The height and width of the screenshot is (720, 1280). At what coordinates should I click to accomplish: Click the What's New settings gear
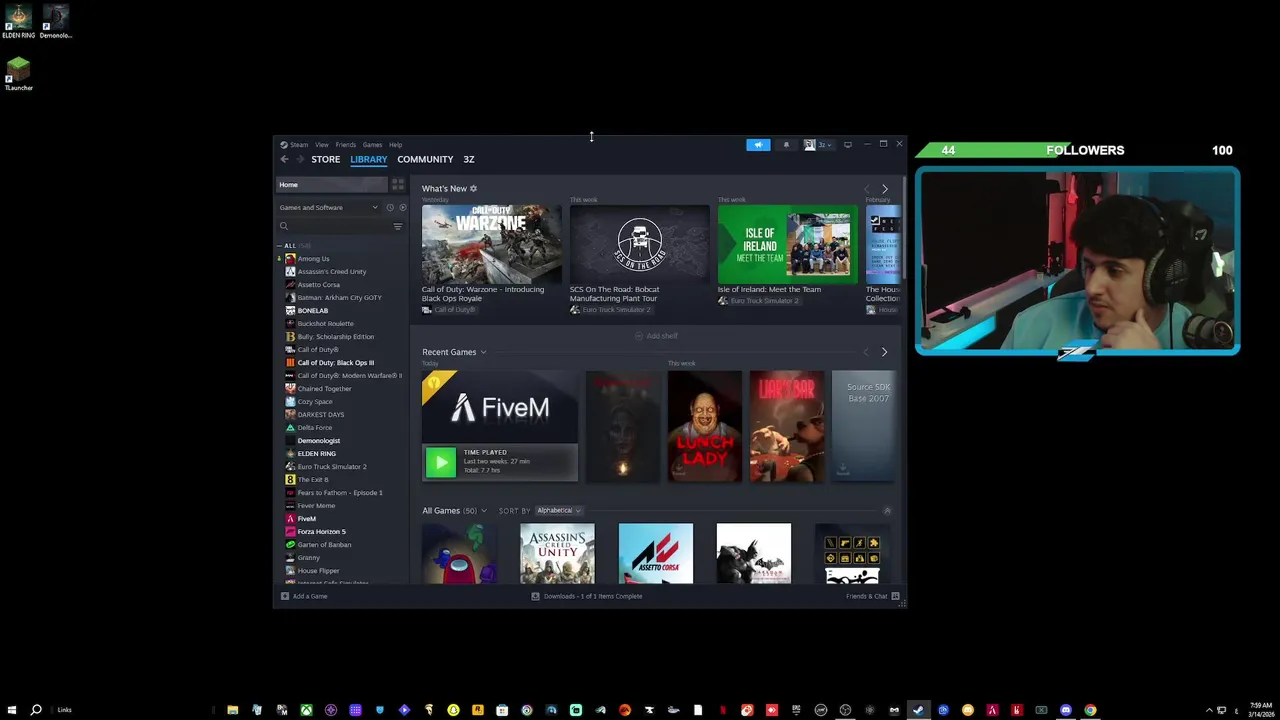(x=473, y=188)
